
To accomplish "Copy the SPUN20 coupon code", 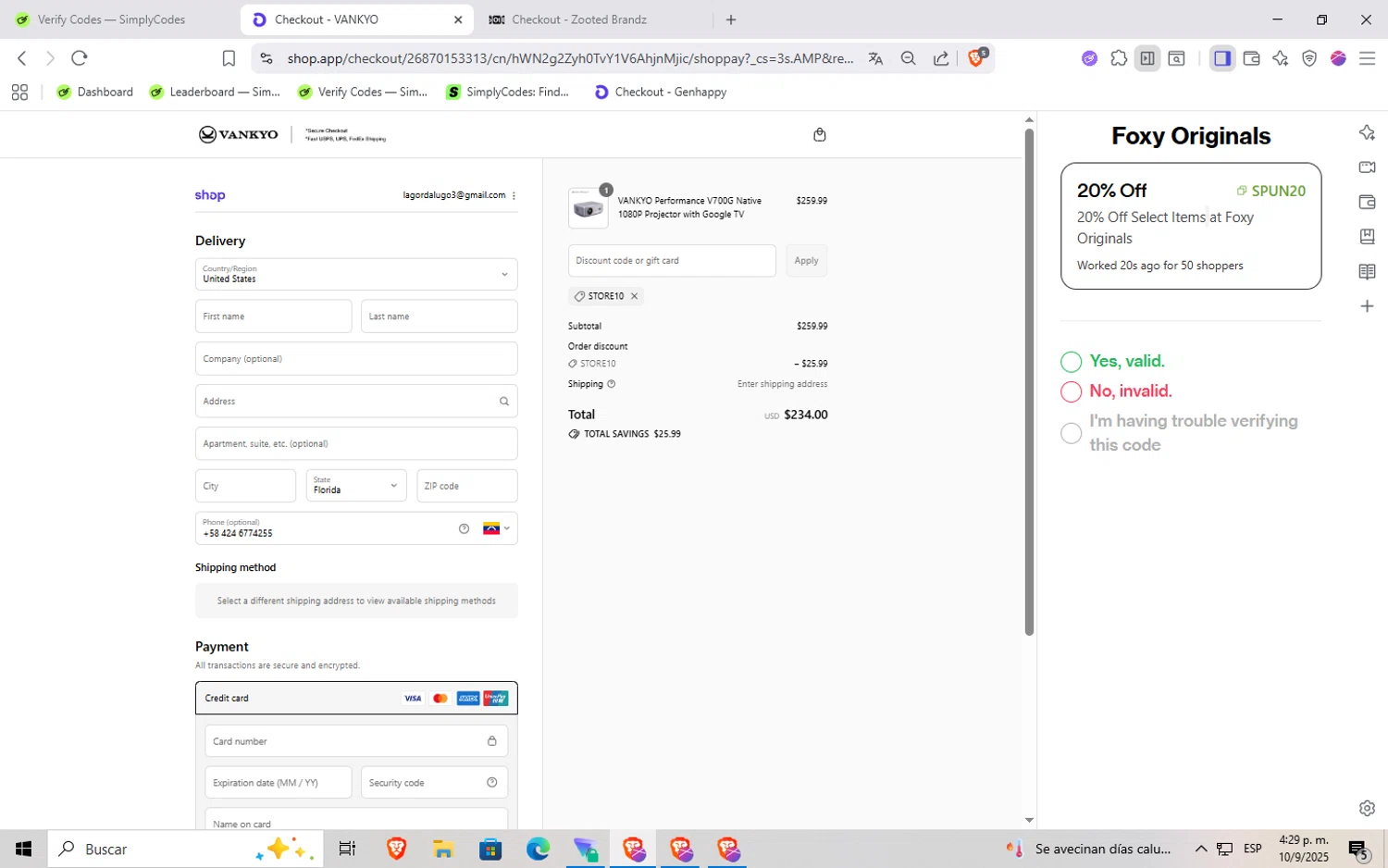I will pos(1271,191).
